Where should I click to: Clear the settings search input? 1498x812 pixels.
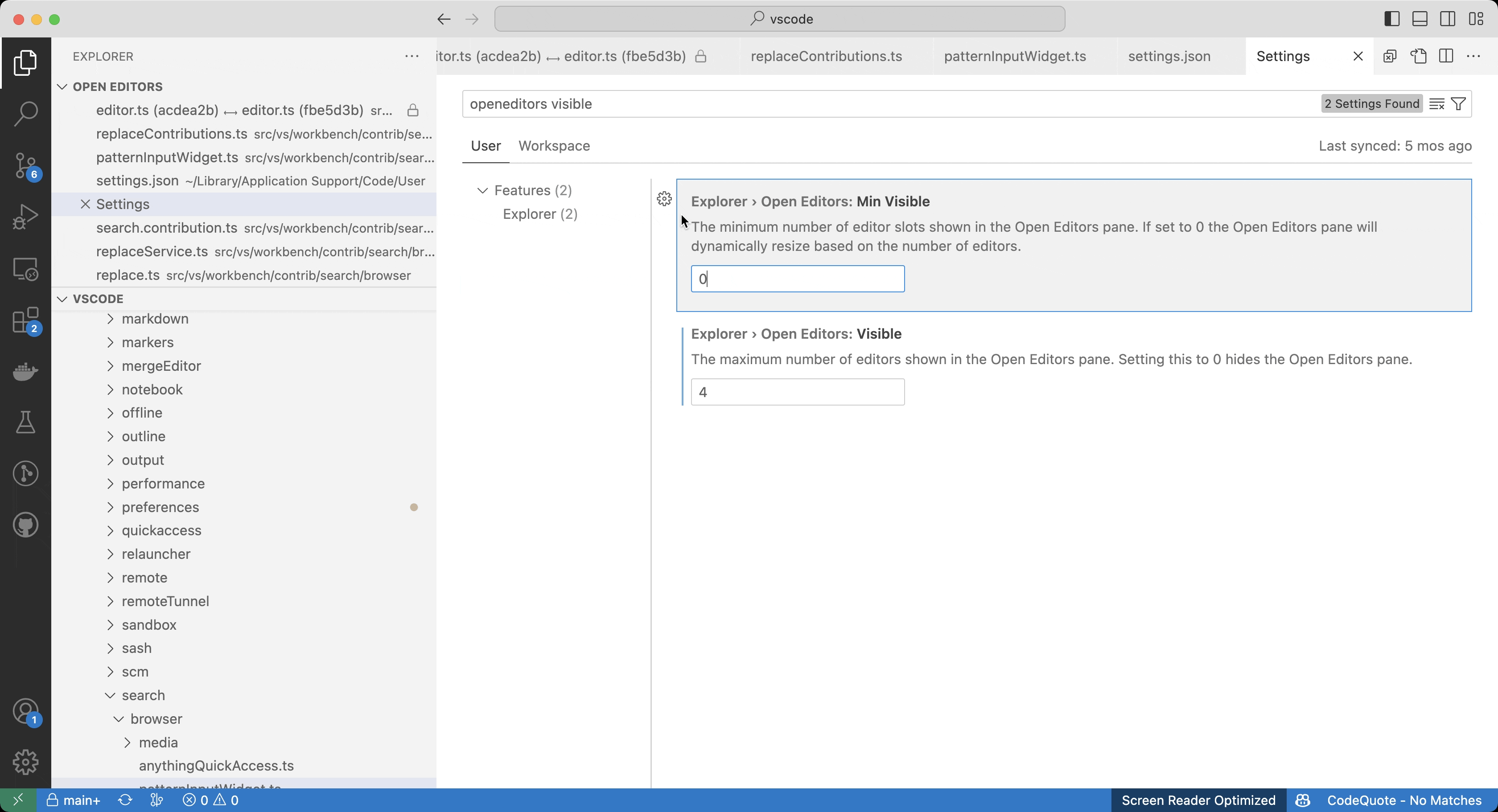click(1436, 103)
